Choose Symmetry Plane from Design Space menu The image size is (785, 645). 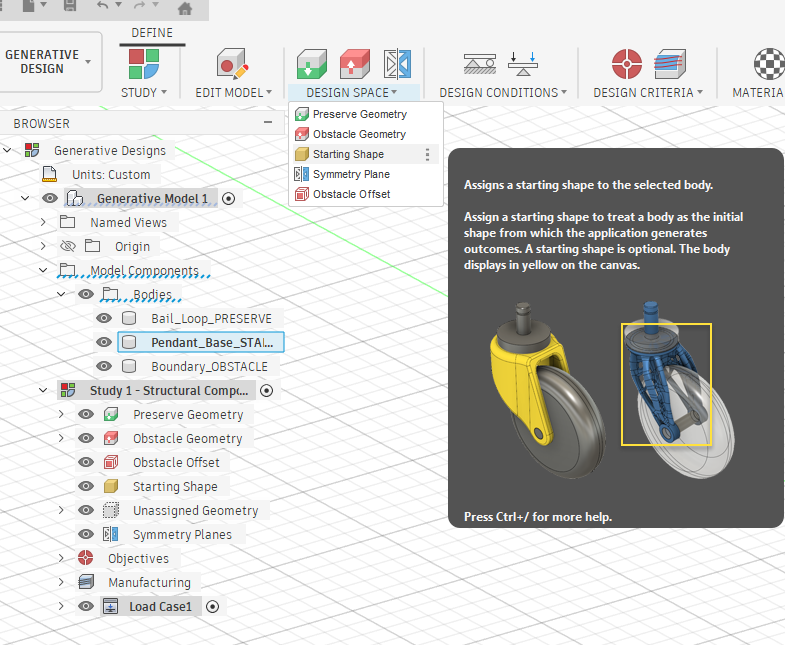pos(365,174)
